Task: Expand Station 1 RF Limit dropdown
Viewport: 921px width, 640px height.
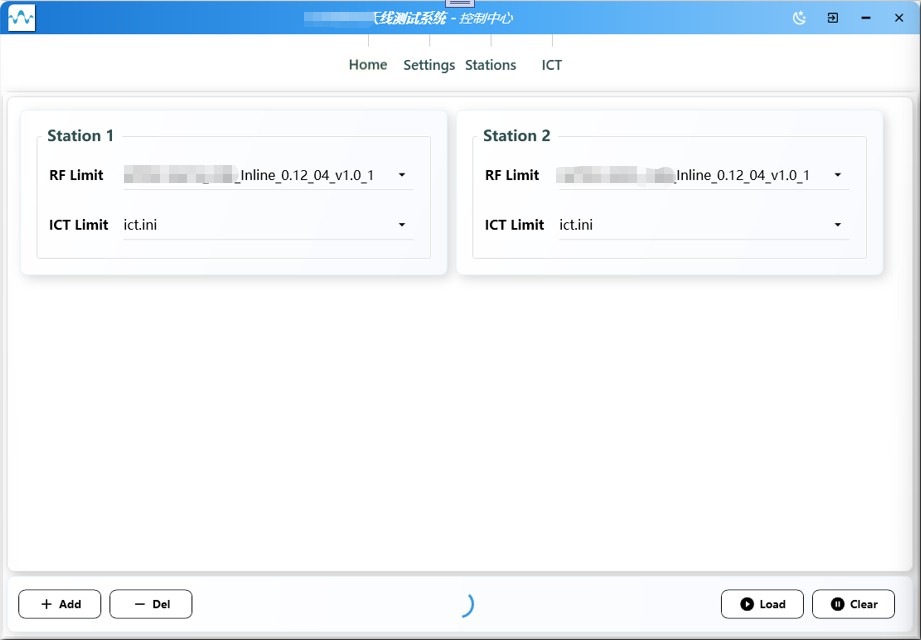Action: coord(402,175)
